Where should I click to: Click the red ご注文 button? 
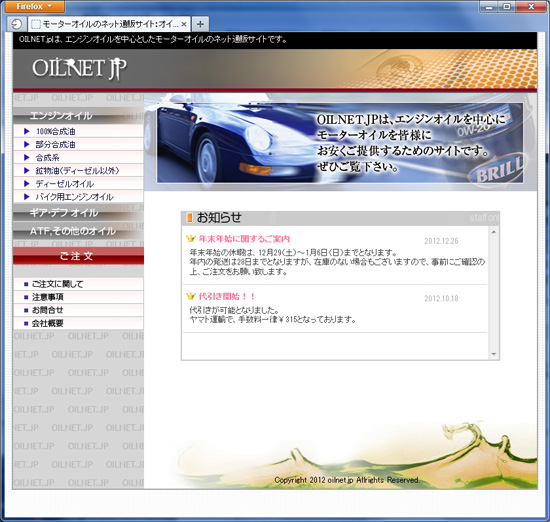click(x=78, y=256)
